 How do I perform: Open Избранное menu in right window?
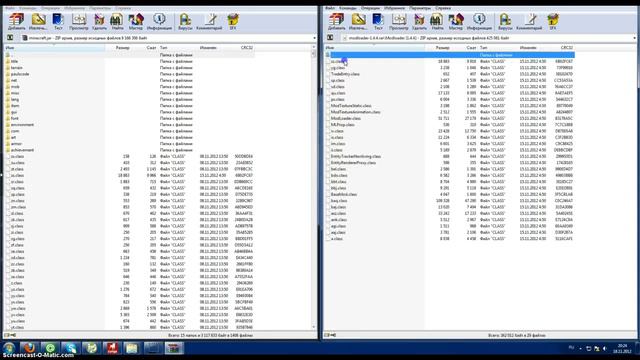click(x=394, y=8)
